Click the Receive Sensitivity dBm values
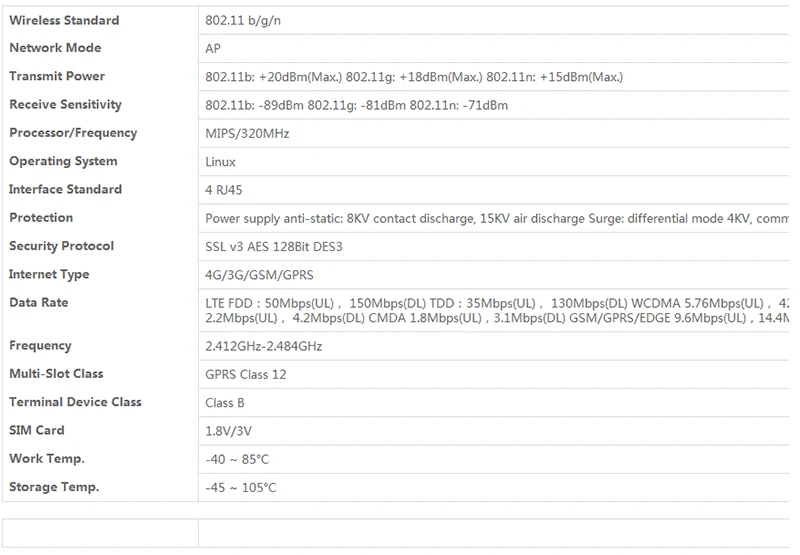 pyautogui.click(x=357, y=105)
